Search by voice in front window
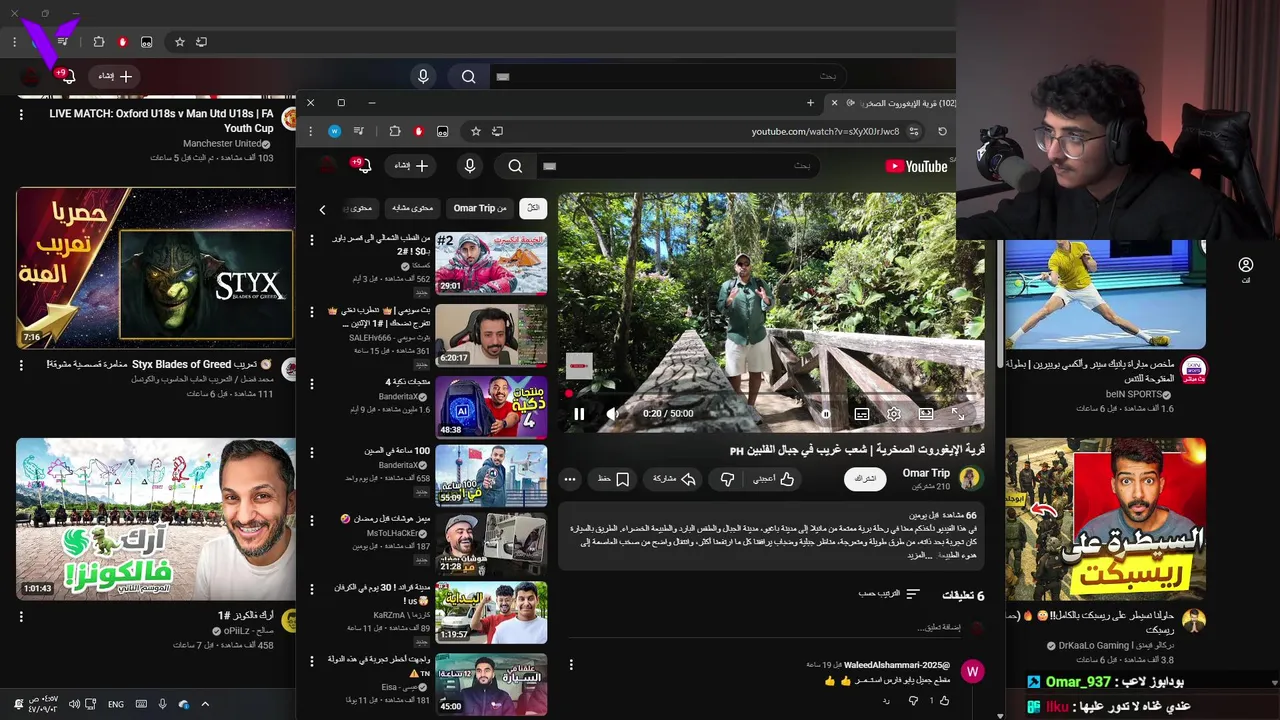This screenshot has height=720, width=1280. coord(470,166)
